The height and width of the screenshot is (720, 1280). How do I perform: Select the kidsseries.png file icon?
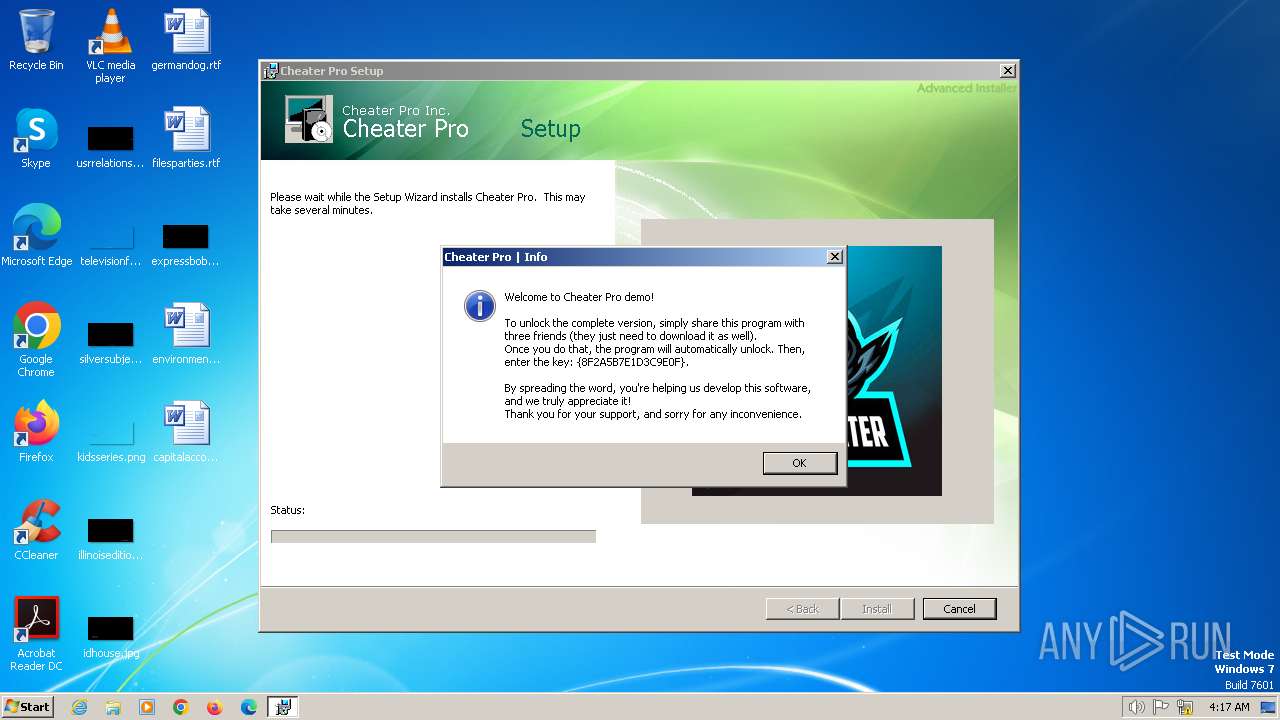pyautogui.click(x=110, y=440)
